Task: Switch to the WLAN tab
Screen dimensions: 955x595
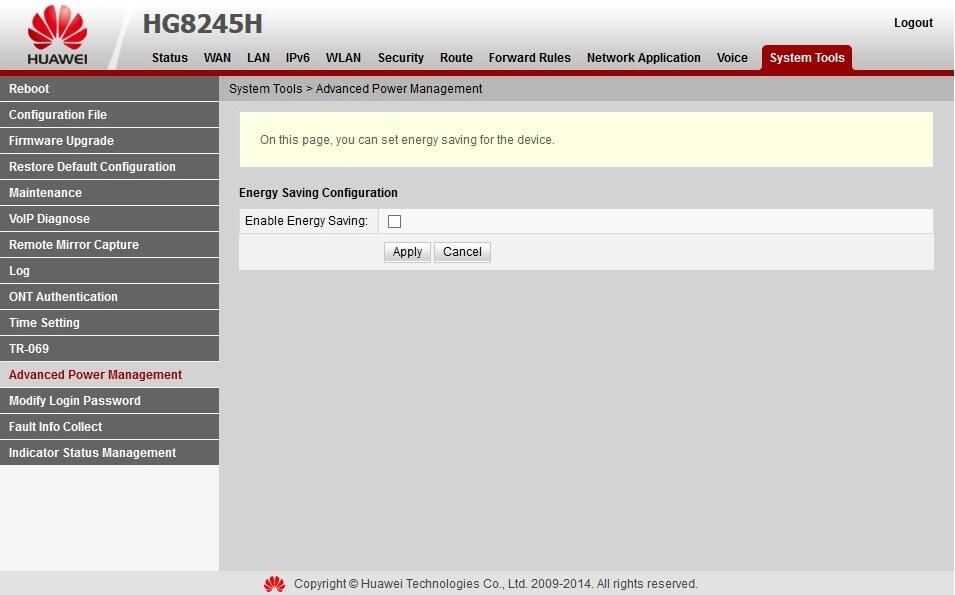Action: click(343, 57)
